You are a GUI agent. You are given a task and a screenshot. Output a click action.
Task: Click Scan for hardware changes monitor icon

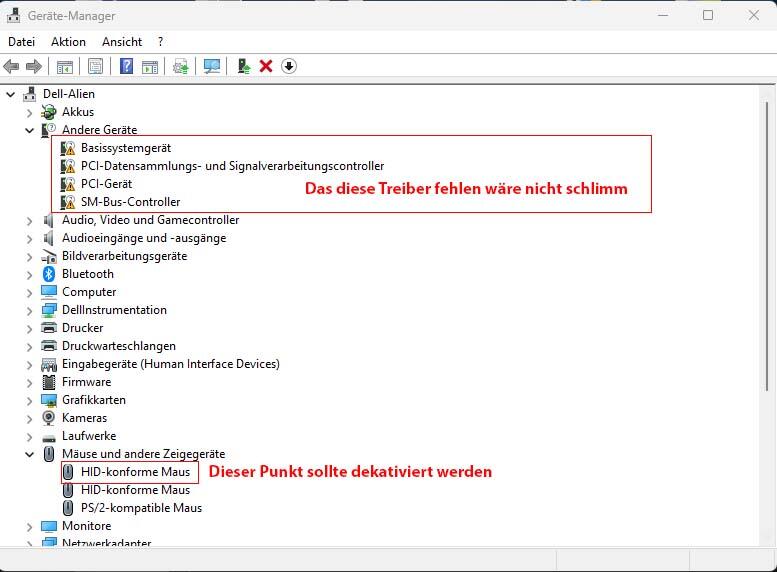(x=211, y=66)
